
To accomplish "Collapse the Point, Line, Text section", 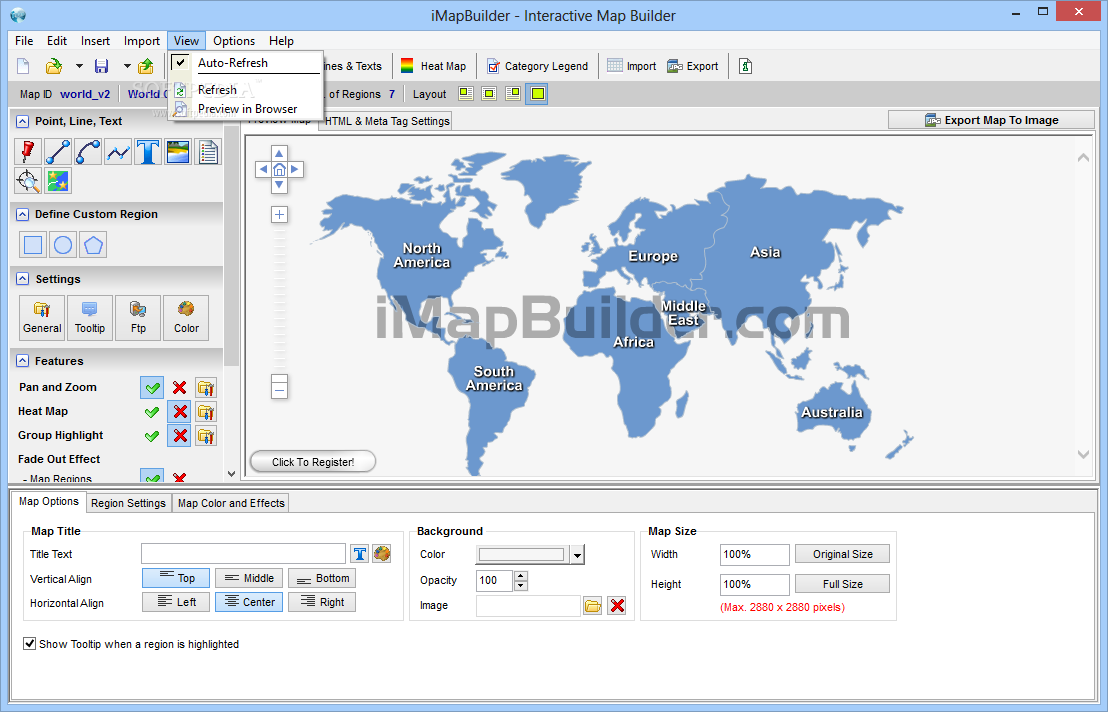I will coord(23,121).
